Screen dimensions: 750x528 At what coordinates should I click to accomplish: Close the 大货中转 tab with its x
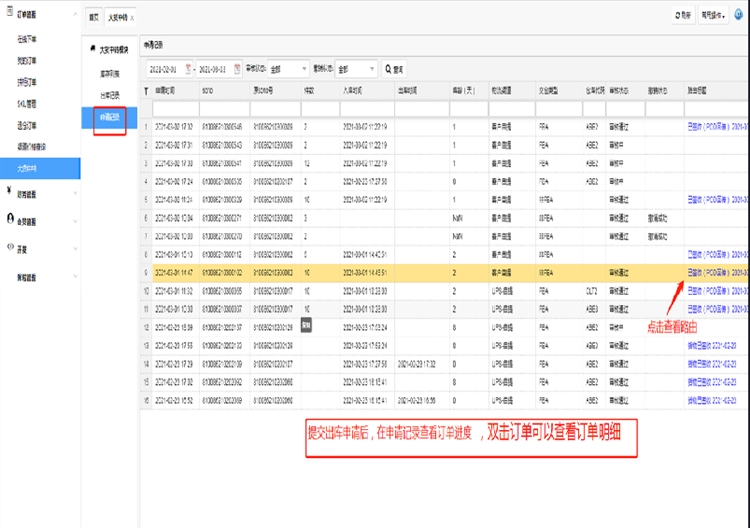[132, 18]
